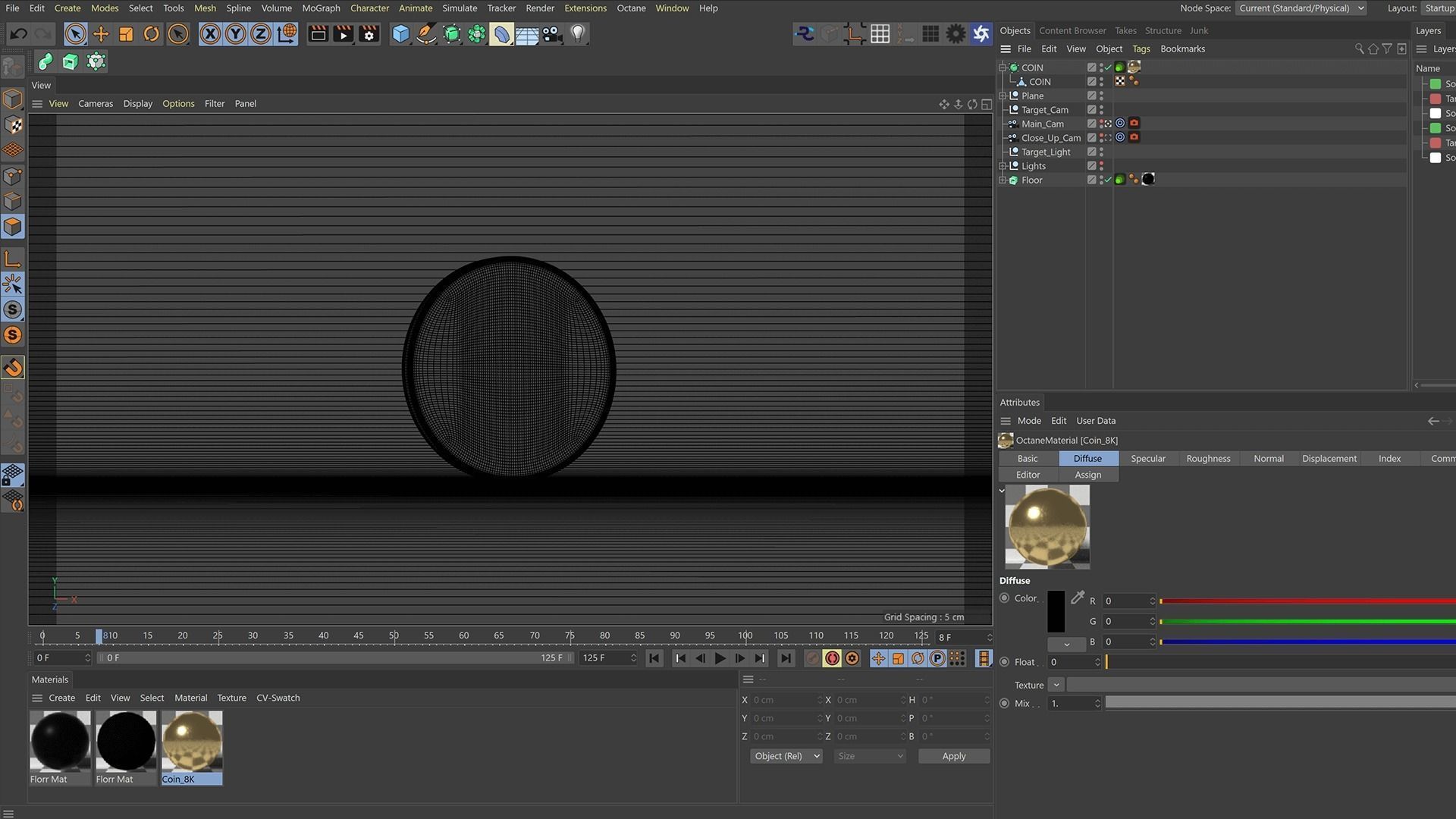
Task: Select the Move tool in top toolbar
Action: [101, 33]
